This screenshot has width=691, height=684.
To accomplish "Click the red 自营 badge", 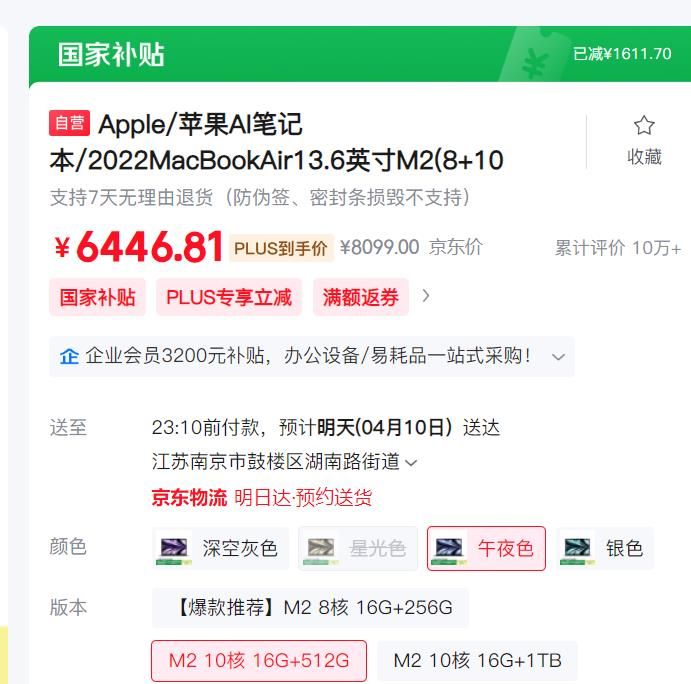I will (70, 123).
